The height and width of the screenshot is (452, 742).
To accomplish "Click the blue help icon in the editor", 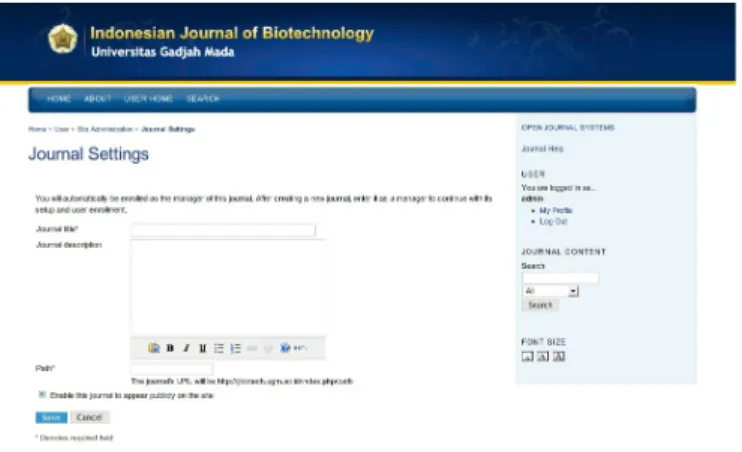I will click(x=285, y=348).
